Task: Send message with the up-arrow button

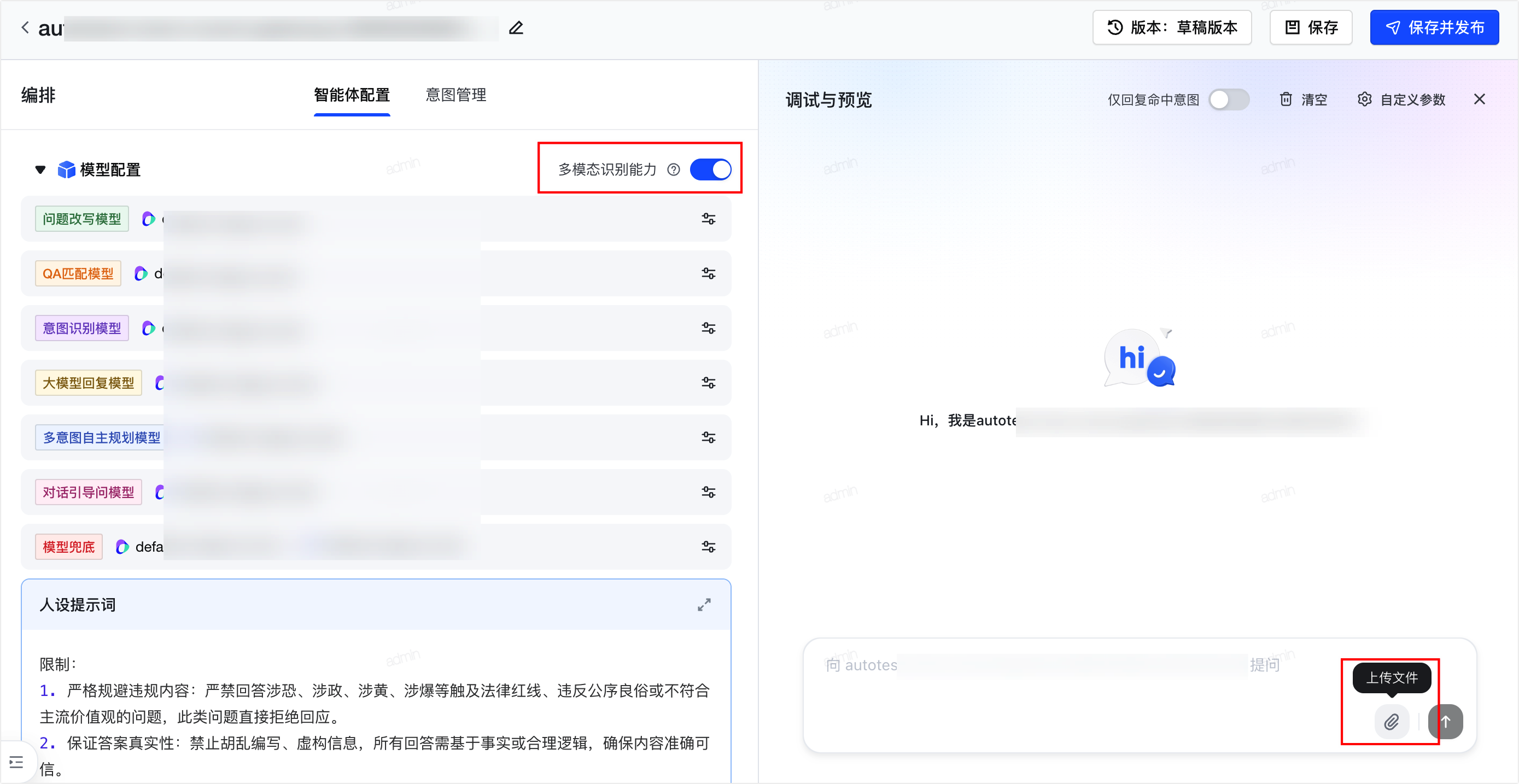Action: click(x=1445, y=722)
